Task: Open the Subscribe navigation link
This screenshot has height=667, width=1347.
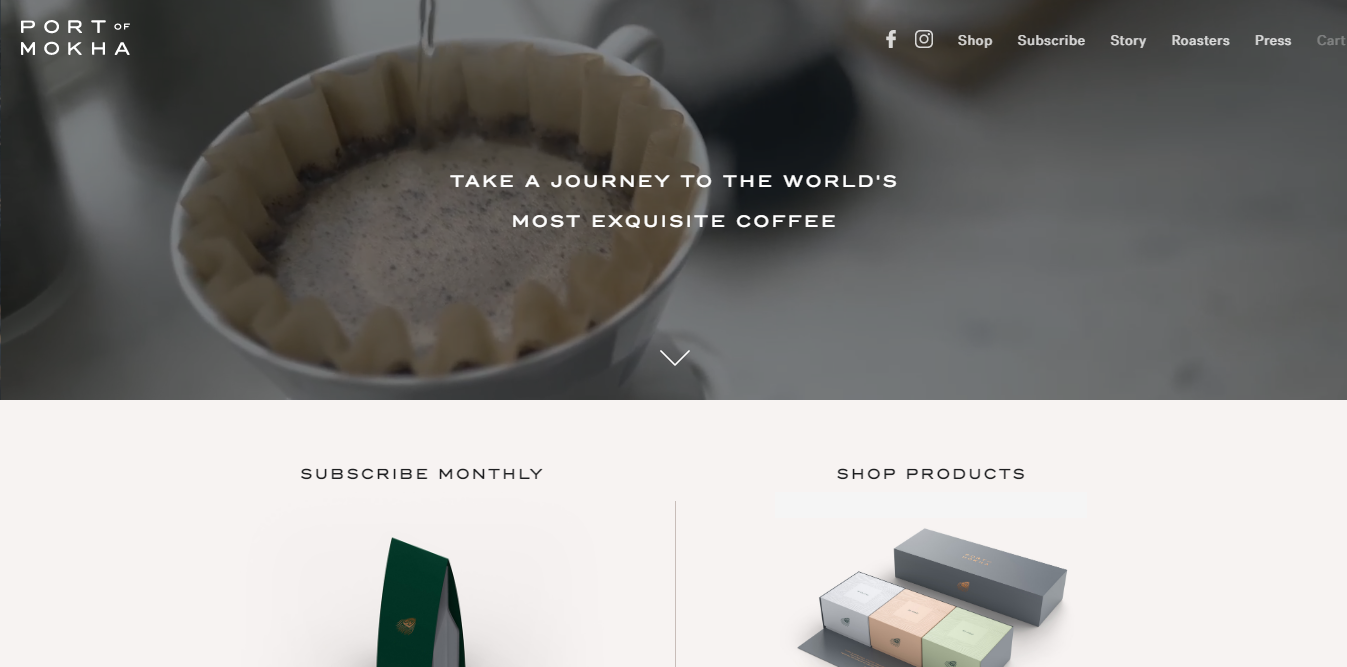Action: [1051, 40]
